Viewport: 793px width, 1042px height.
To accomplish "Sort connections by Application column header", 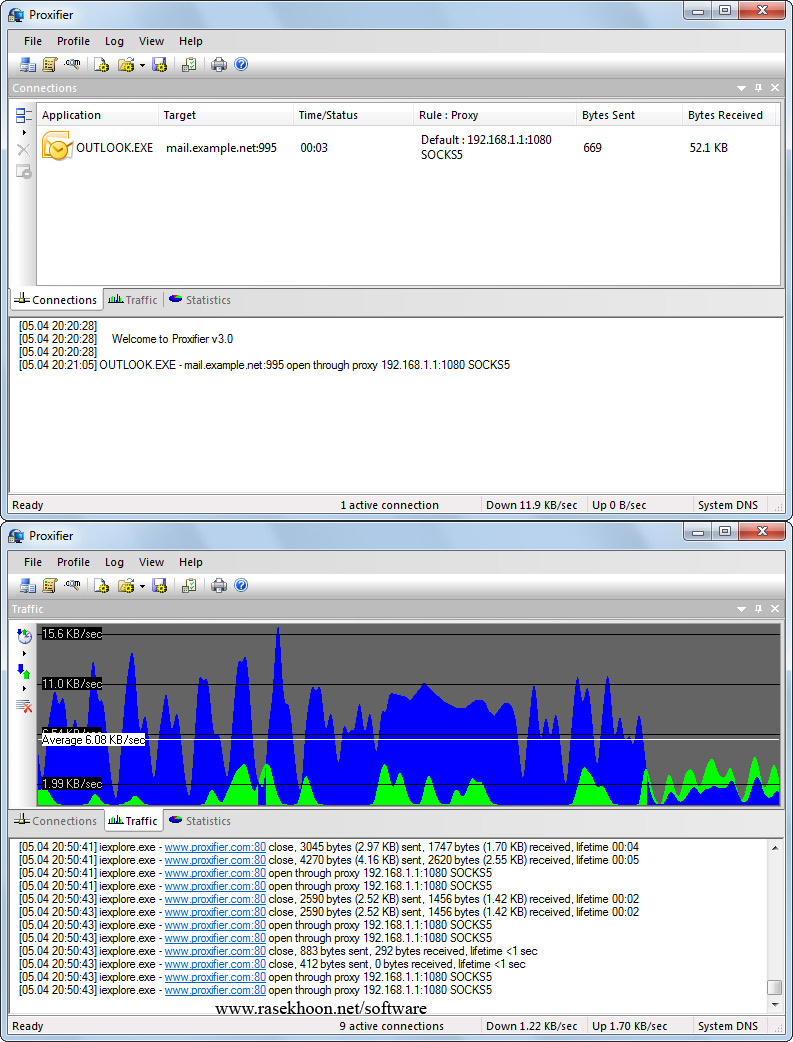I will click(98, 115).
